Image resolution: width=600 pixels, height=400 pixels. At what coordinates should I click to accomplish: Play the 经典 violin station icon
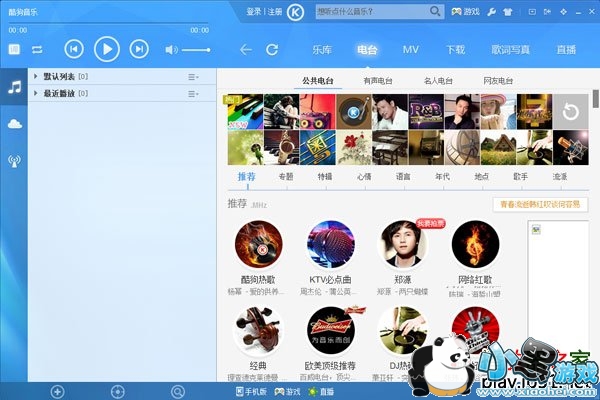(259, 331)
